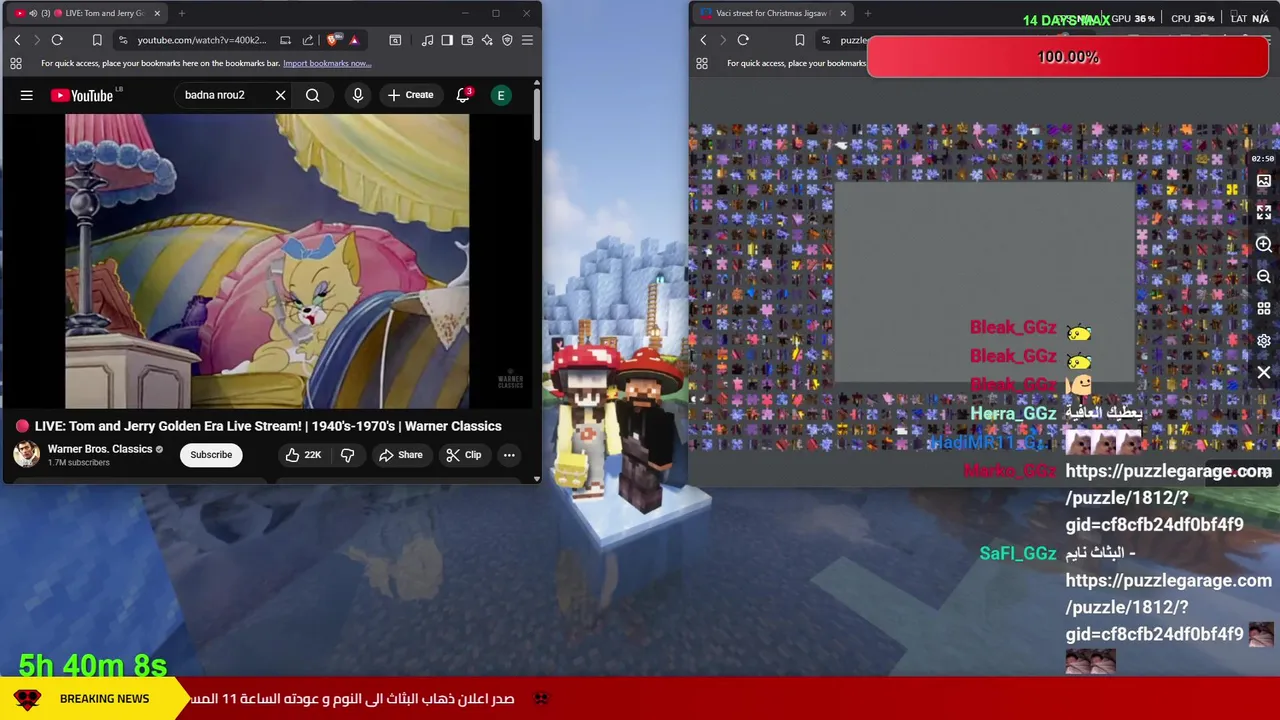Click the 02:50 puzzle timer
Viewport: 1280px width, 720px height.
(x=1263, y=159)
